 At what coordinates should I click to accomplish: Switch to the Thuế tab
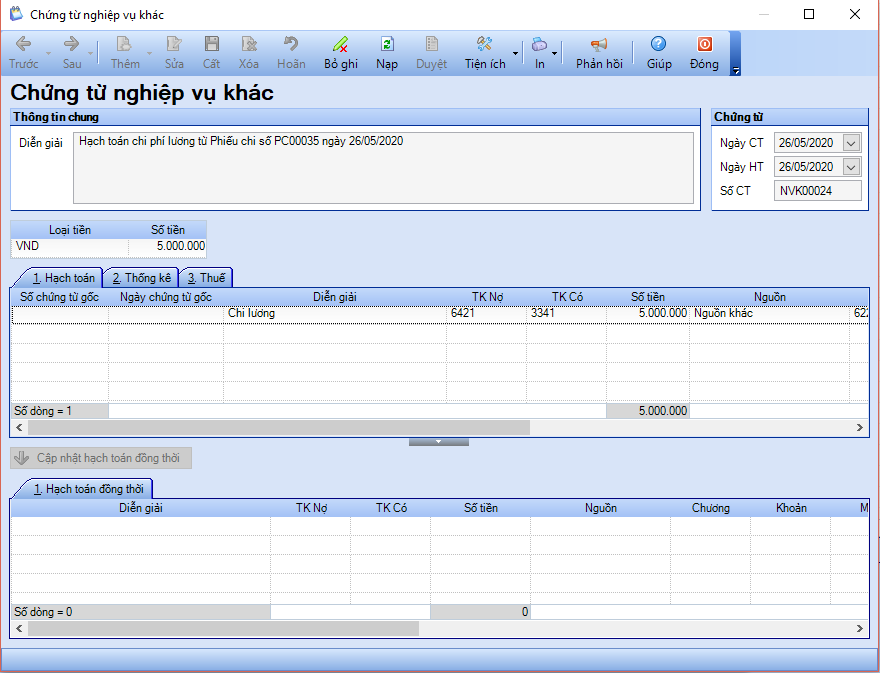pos(206,278)
